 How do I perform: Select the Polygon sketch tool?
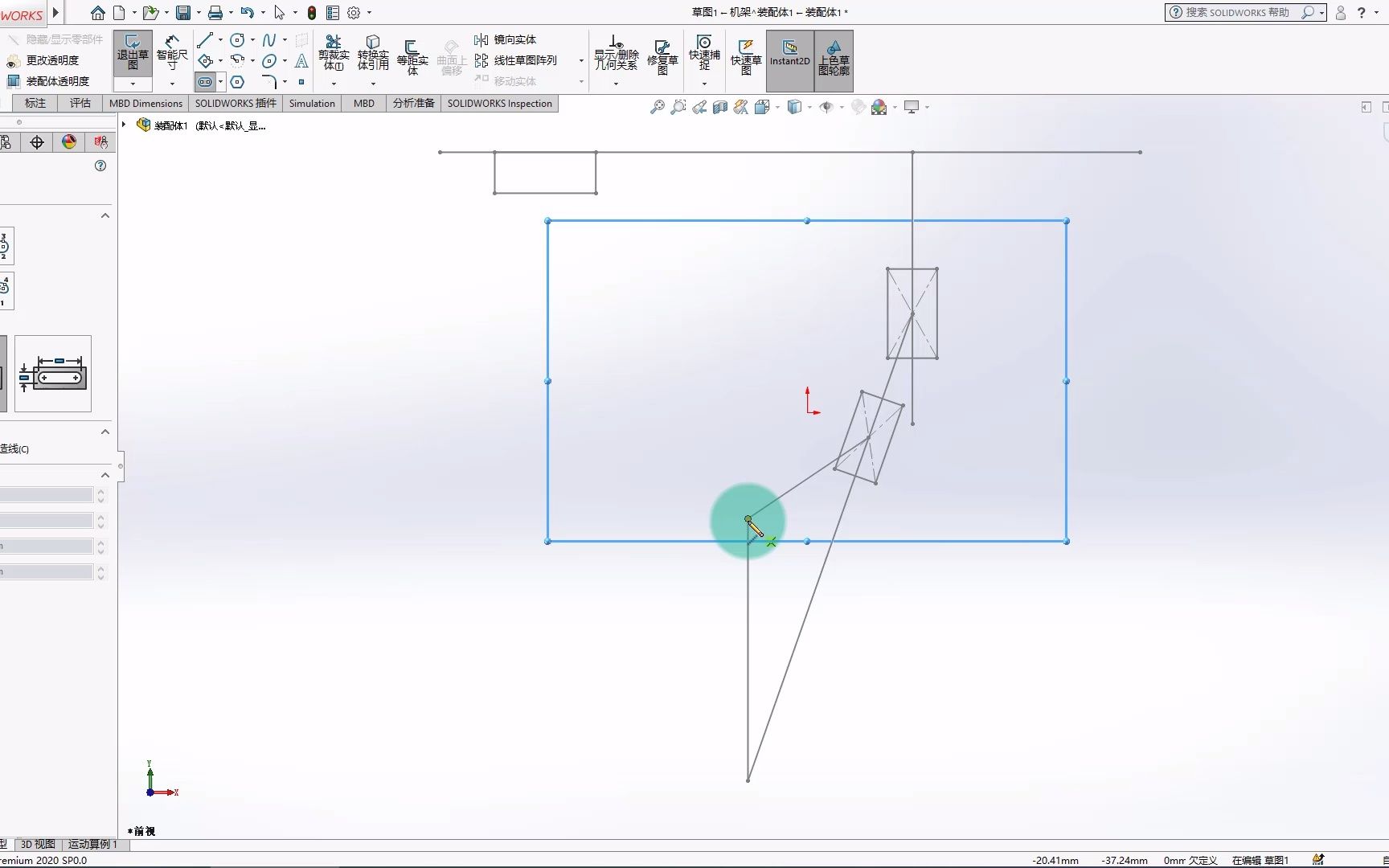(237, 81)
